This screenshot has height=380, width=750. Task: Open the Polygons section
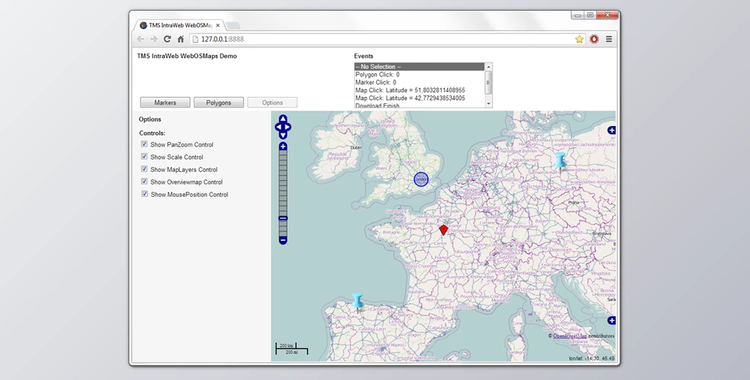(219, 102)
